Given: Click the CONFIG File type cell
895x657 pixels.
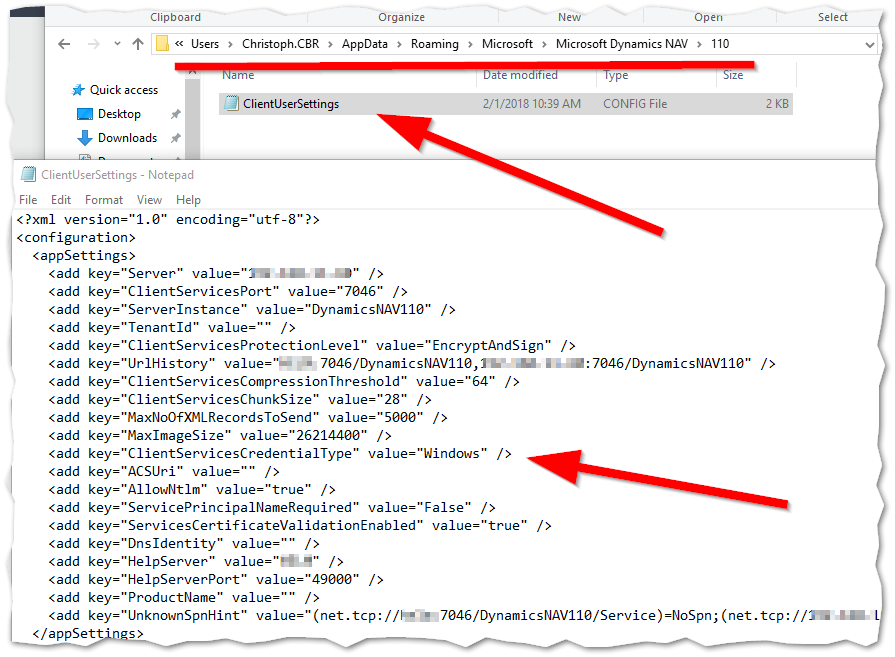Looking at the screenshot, I should [635, 104].
